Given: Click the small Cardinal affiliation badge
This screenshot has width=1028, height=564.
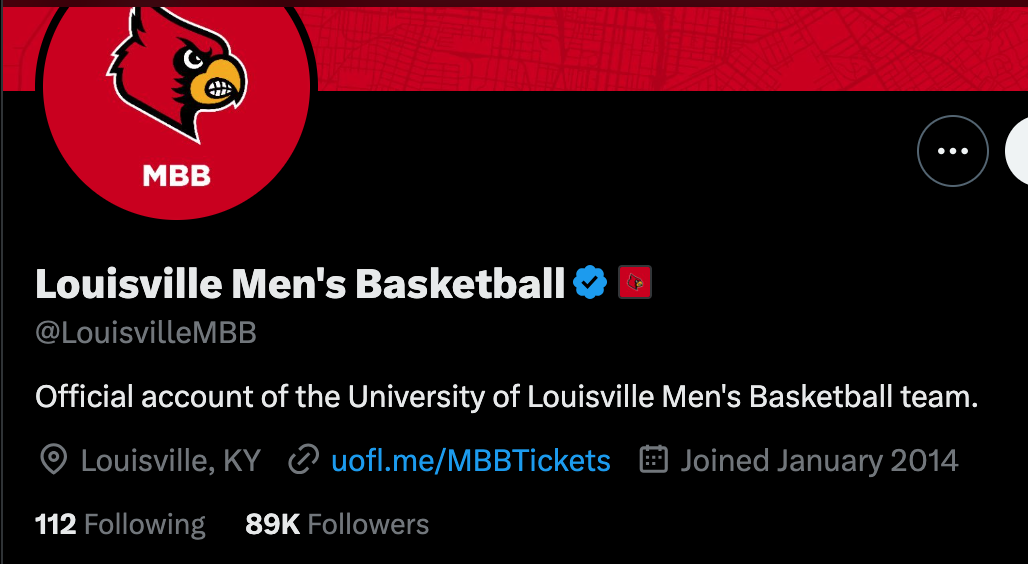Looking at the screenshot, I should pos(635,283).
